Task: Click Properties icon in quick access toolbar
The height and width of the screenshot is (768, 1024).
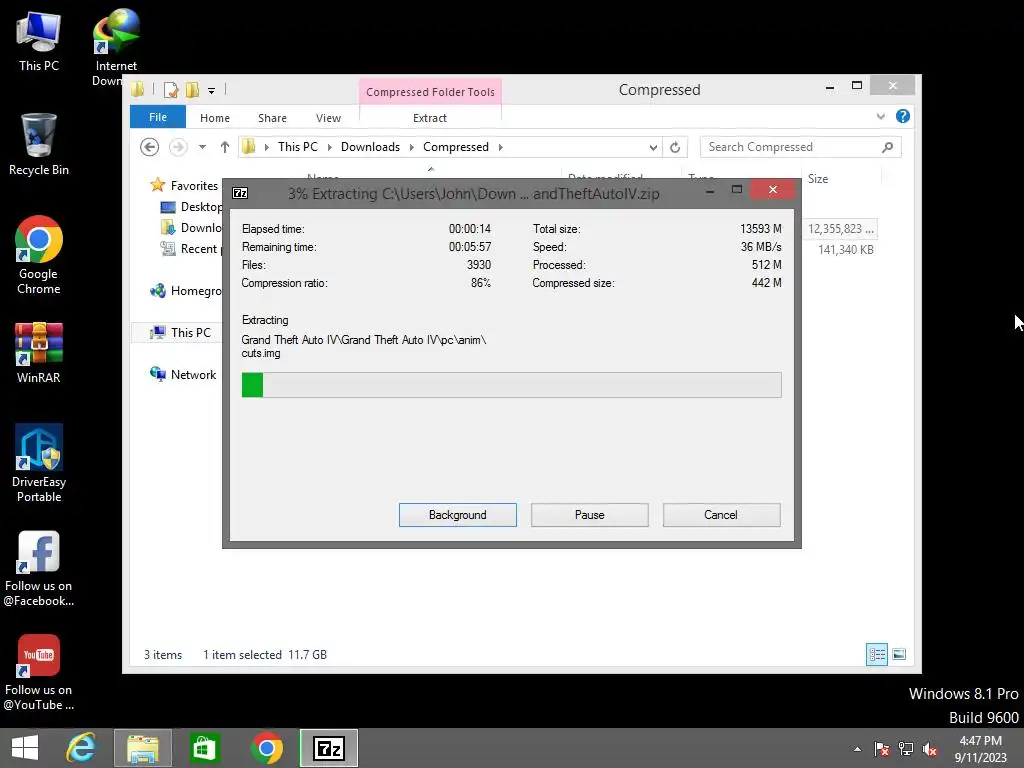Action: 171,90
